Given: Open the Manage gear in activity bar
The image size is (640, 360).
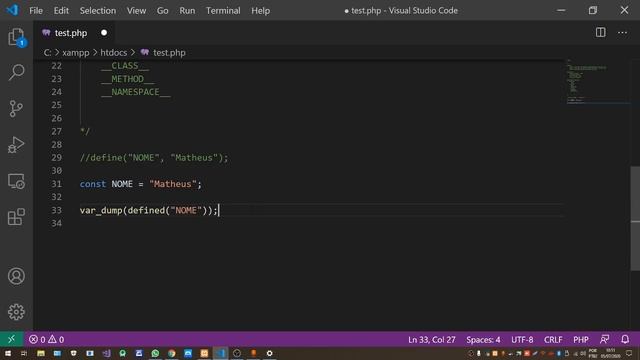Looking at the screenshot, I should tap(16, 312).
